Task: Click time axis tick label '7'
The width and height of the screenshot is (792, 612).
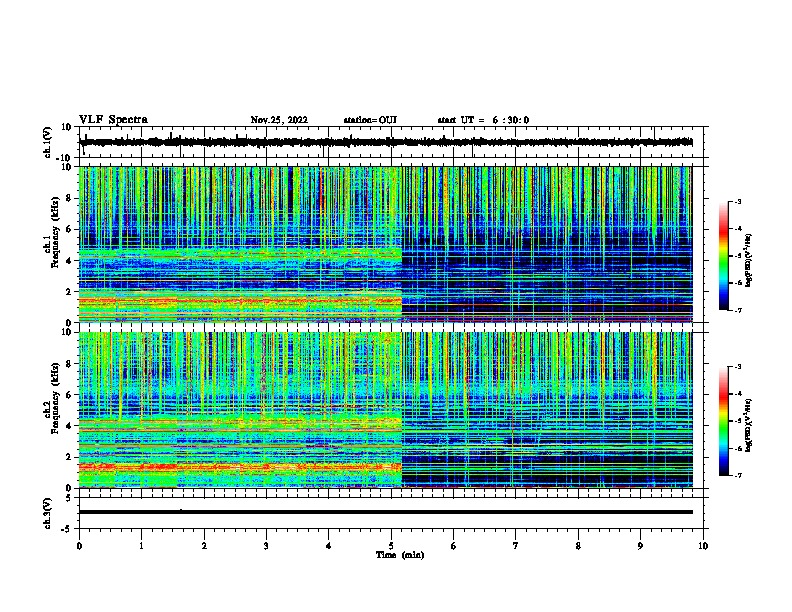Action: click(516, 546)
